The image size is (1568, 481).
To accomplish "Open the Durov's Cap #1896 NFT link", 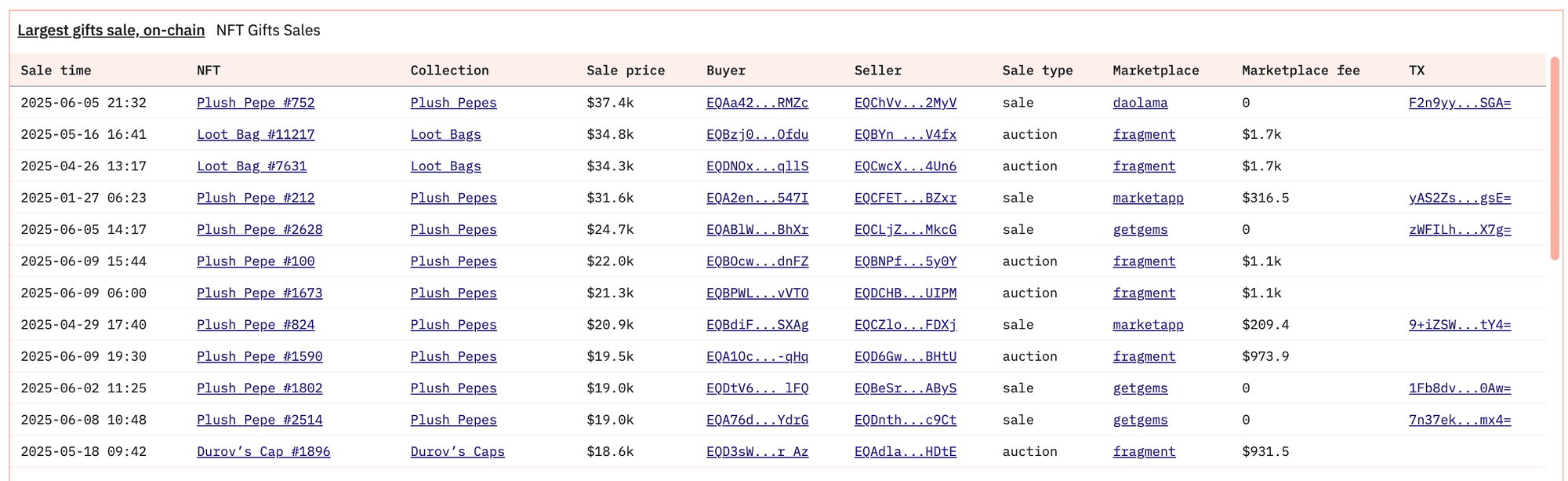I will tap(263, 451).
